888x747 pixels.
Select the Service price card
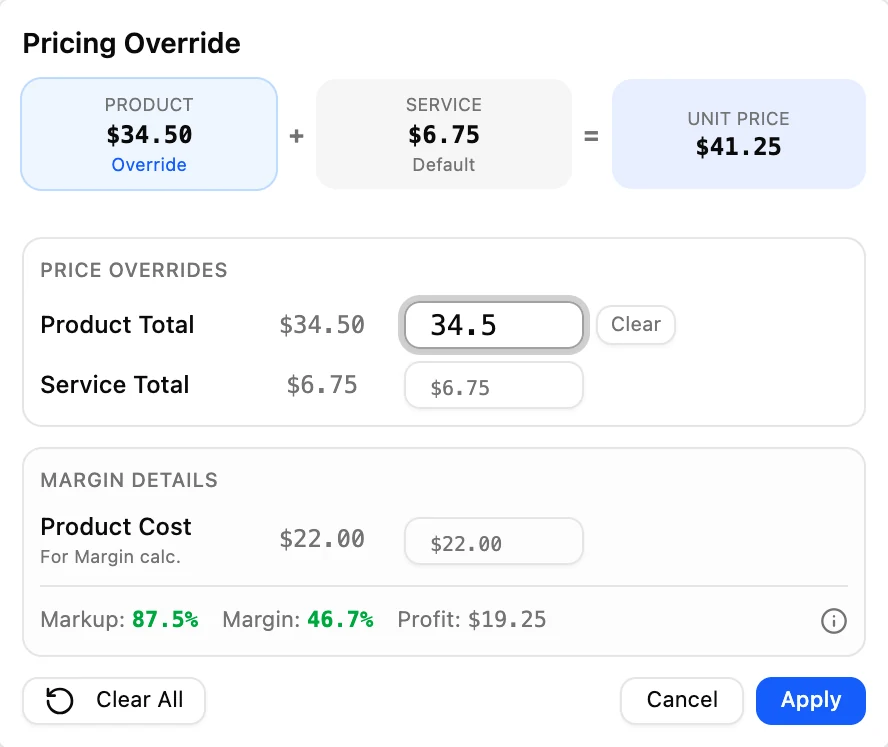click(x=443, y=134)
